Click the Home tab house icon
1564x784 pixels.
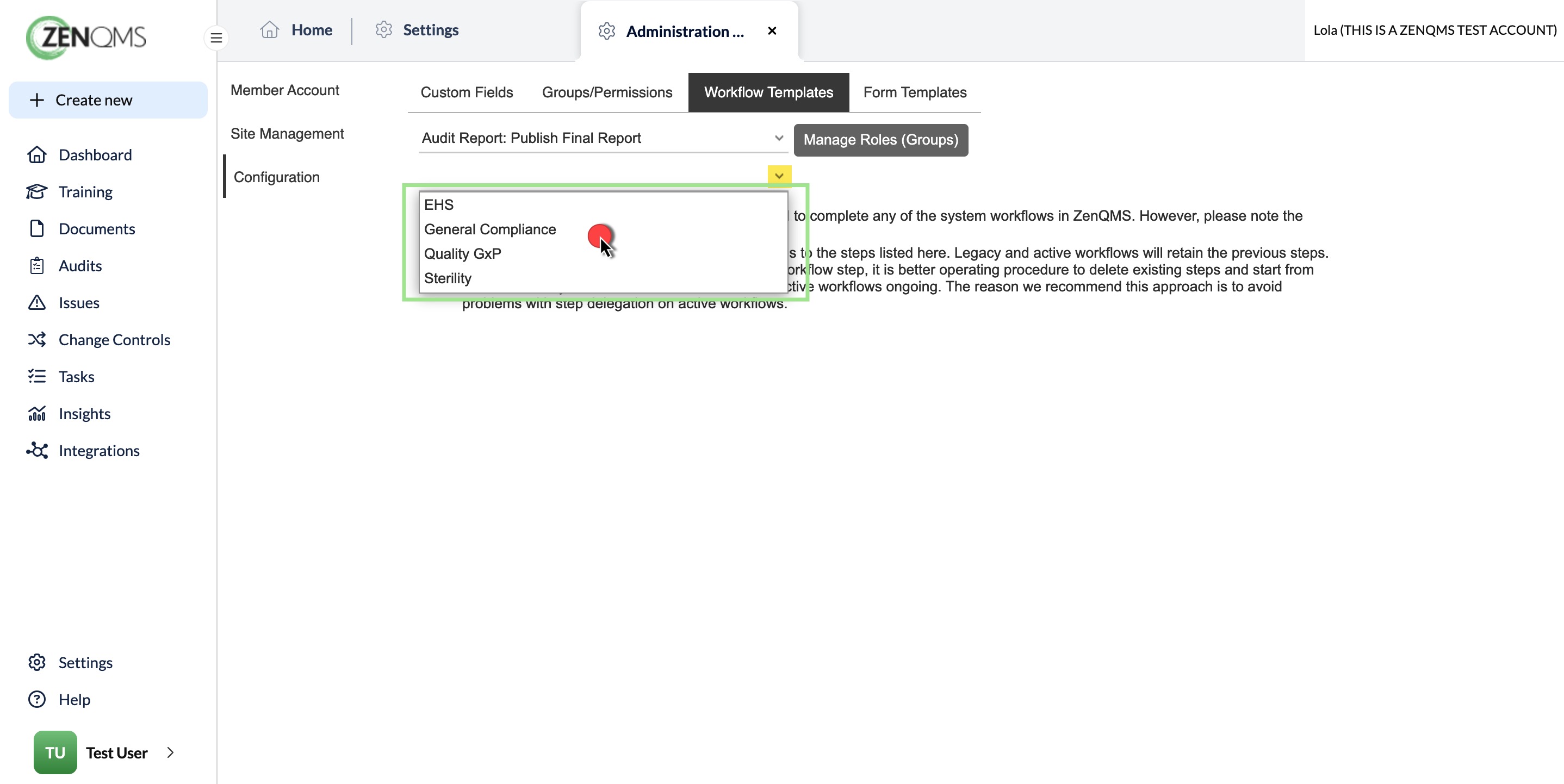pyautogui.click(x=270, y=30)
